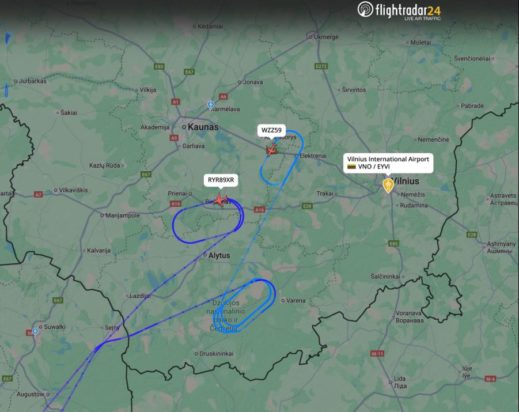The height and width of the screenshot is (412, 519).
Task: Click the blue Kaunas airport marker near Karmėlava
Action: click(x=211, y=105)
